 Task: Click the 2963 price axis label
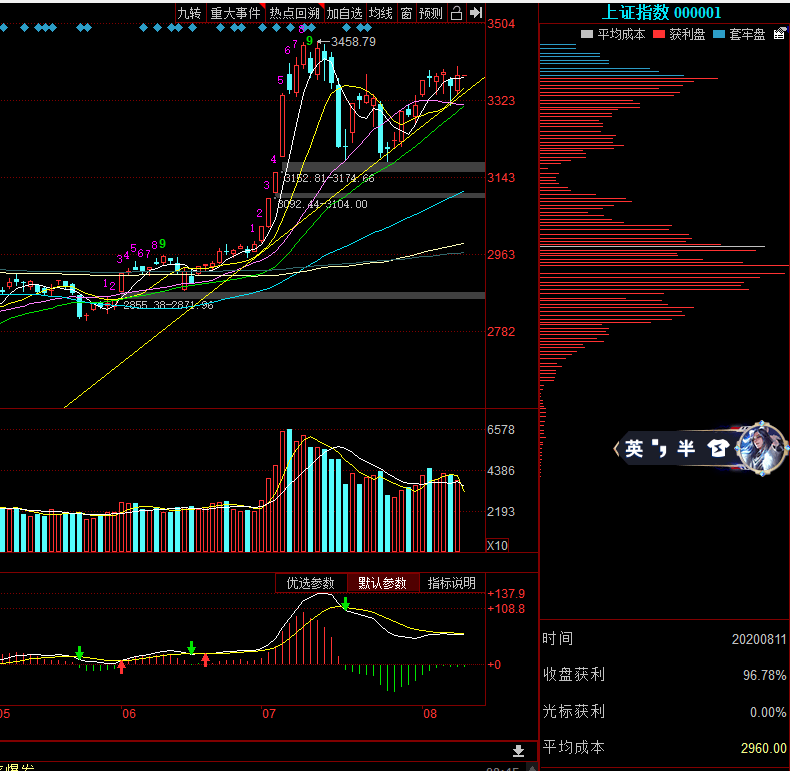click(x=501, y=254)
